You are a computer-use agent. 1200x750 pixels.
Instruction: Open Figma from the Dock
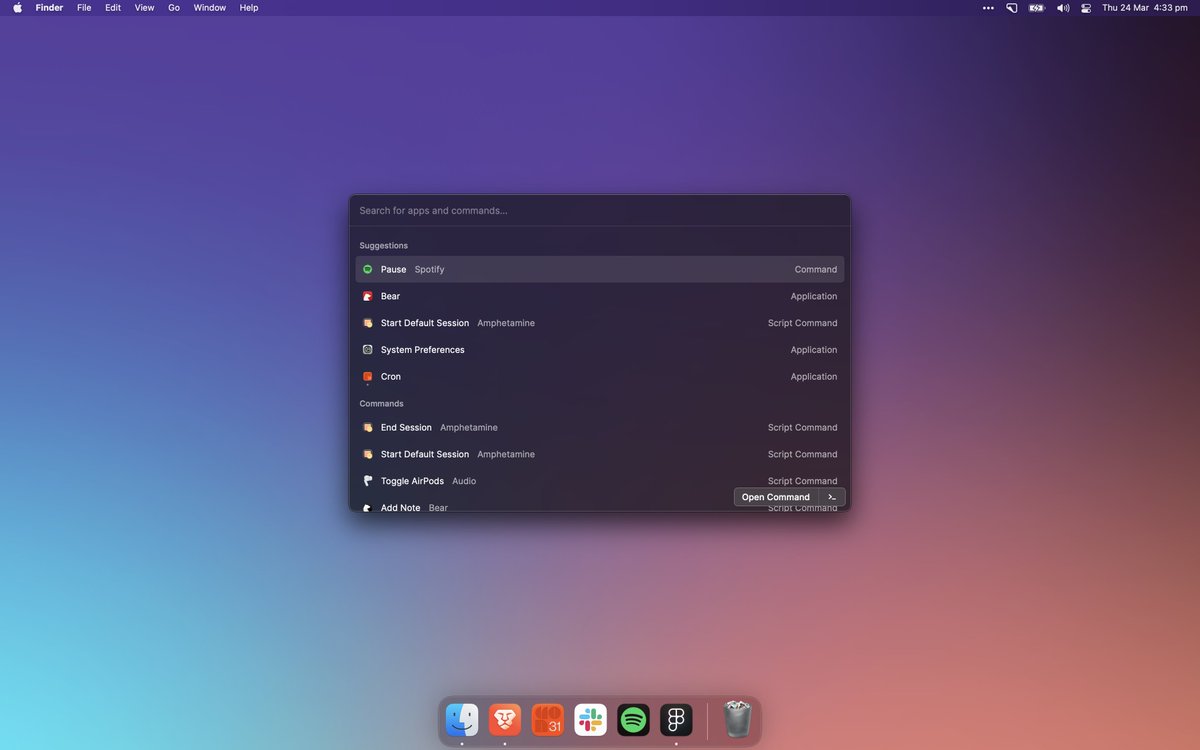pos(676,720)
